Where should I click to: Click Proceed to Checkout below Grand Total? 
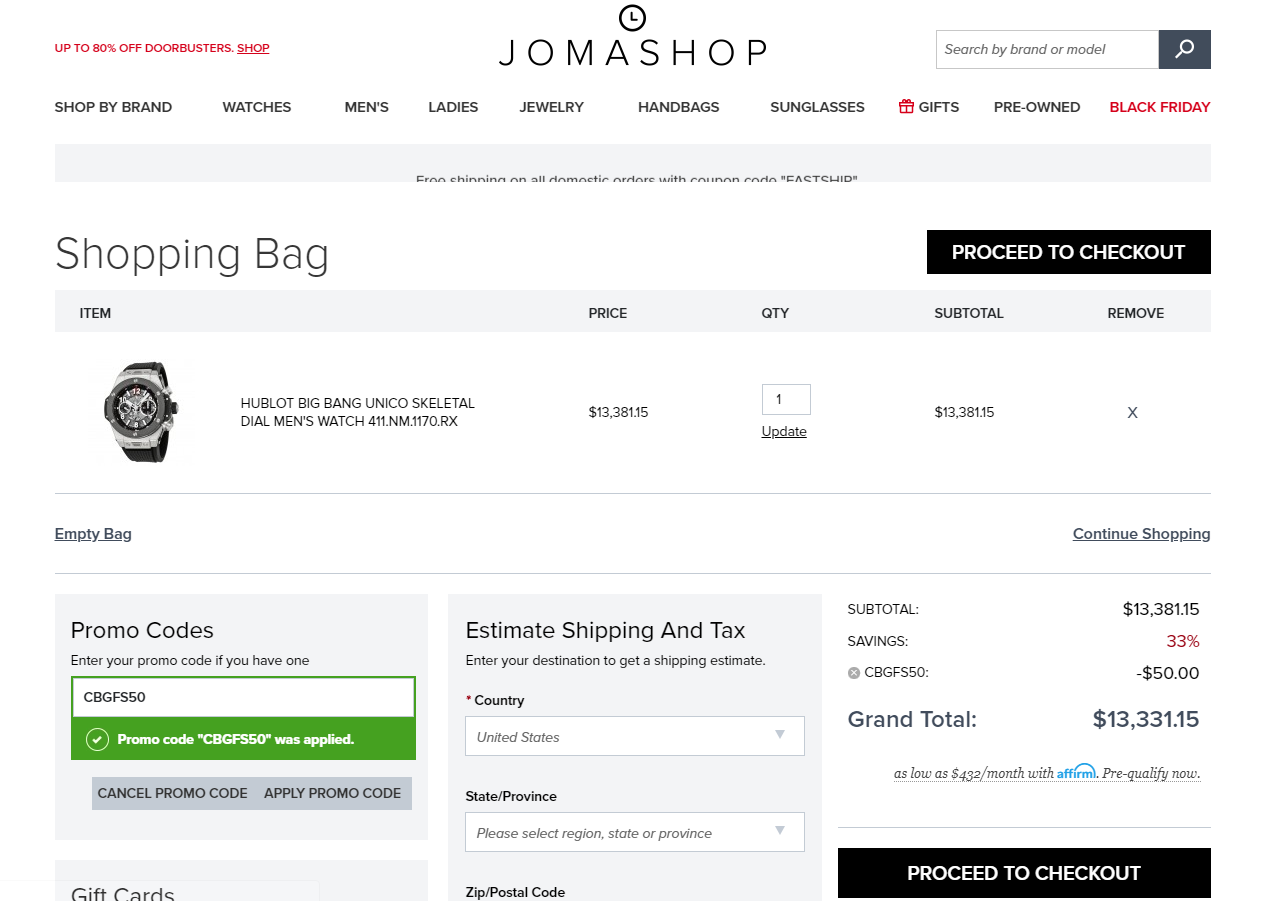click(x=1024, y=873)
